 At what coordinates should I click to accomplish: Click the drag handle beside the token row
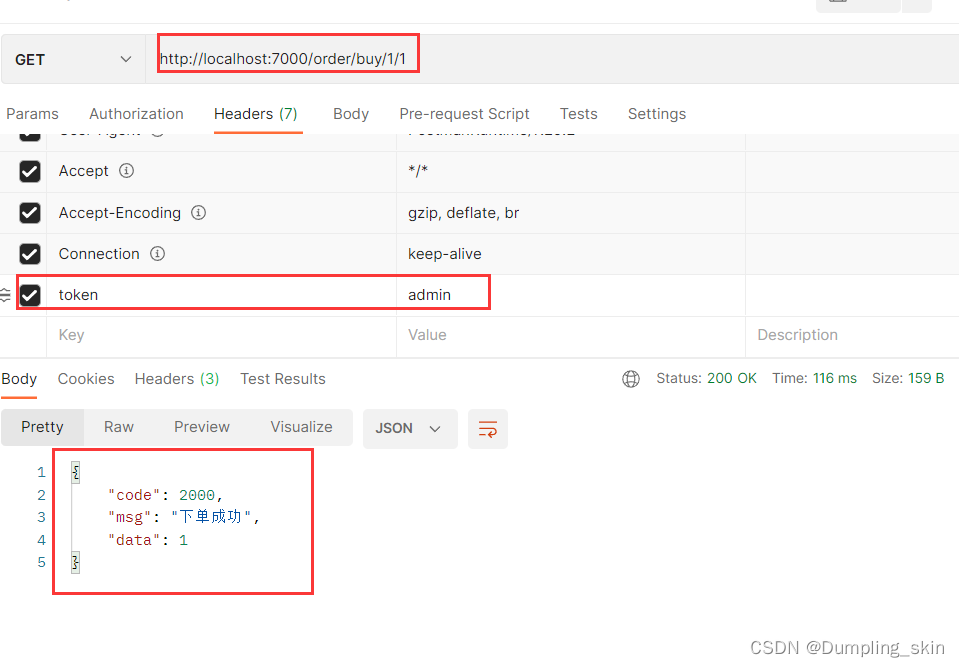click(x=7, y=294)
